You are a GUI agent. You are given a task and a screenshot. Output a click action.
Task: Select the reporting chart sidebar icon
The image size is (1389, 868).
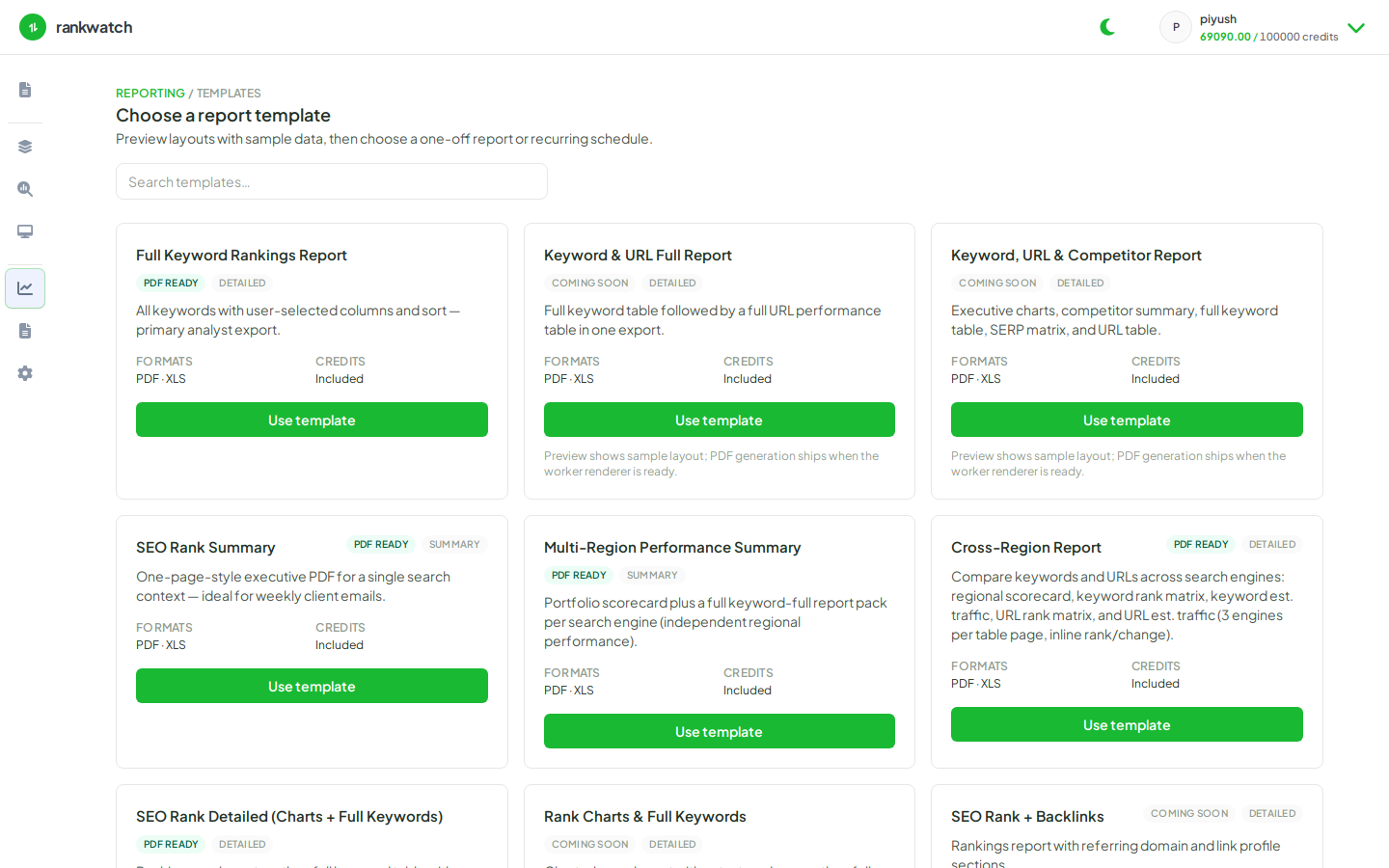pos(25,288)
